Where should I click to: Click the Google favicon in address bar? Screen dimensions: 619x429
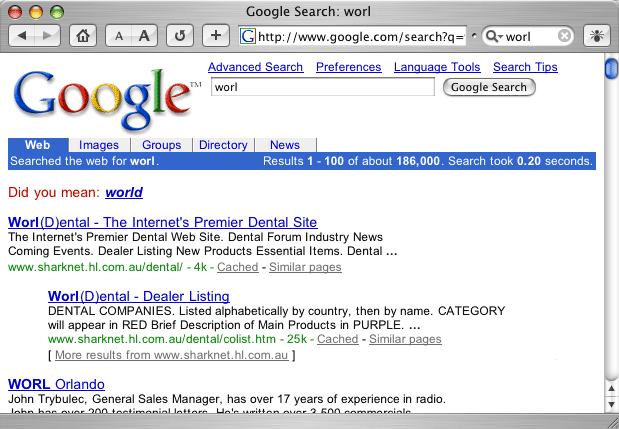[248, 36]
